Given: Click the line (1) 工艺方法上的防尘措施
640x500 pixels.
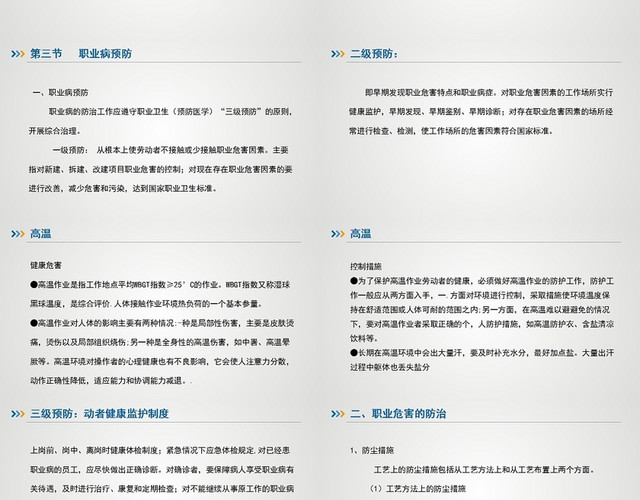Looking at the screenshot, I should click(418, 489).
